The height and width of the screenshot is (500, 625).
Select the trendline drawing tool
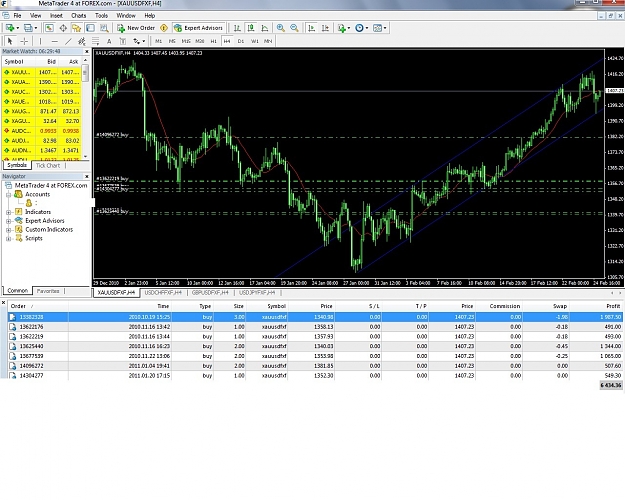[x=69, y=41]
